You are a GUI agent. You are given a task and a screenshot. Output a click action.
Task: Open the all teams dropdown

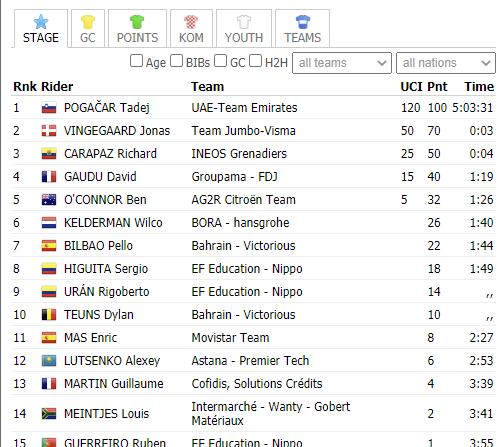[342, 63]
